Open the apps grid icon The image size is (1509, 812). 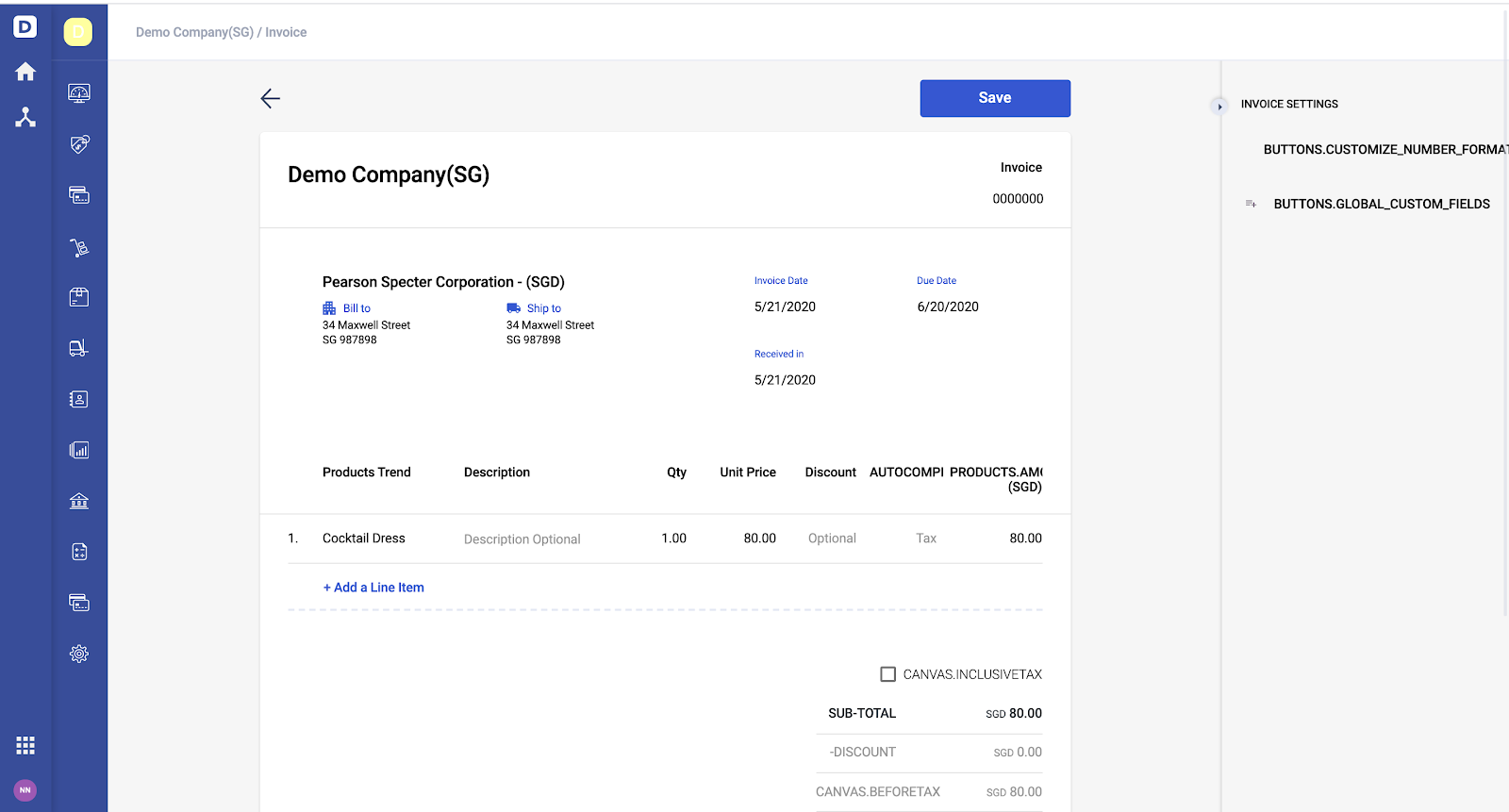tap(25, 746)
